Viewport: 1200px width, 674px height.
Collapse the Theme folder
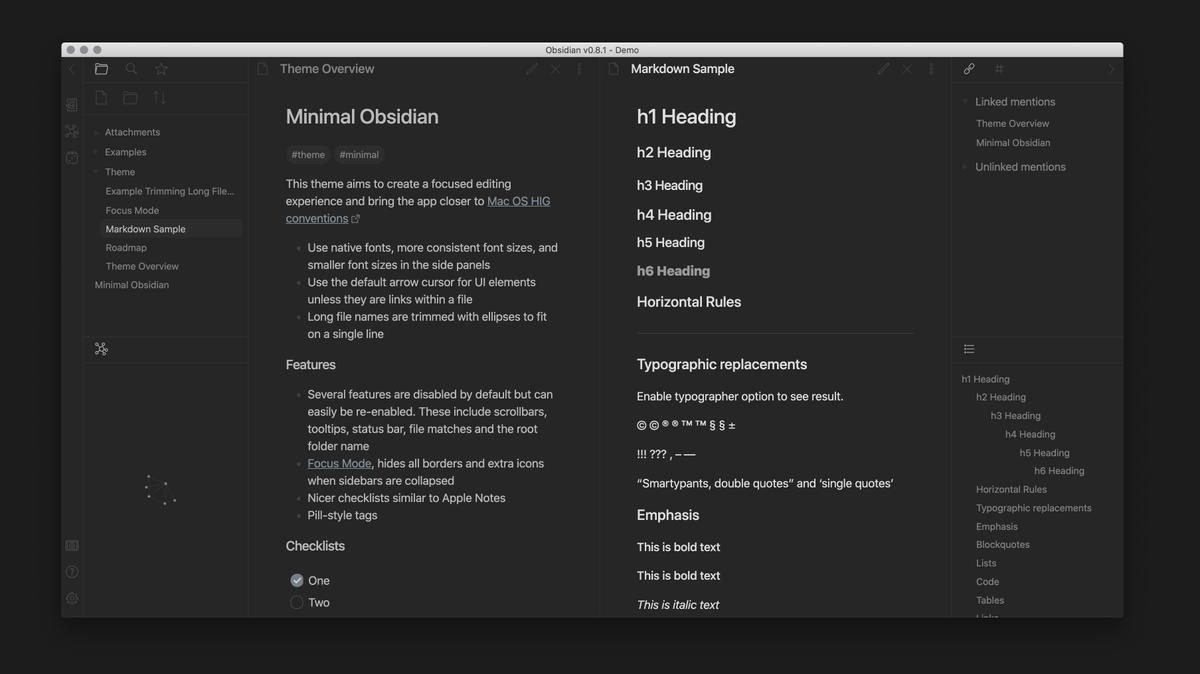(x=97, y=172)
